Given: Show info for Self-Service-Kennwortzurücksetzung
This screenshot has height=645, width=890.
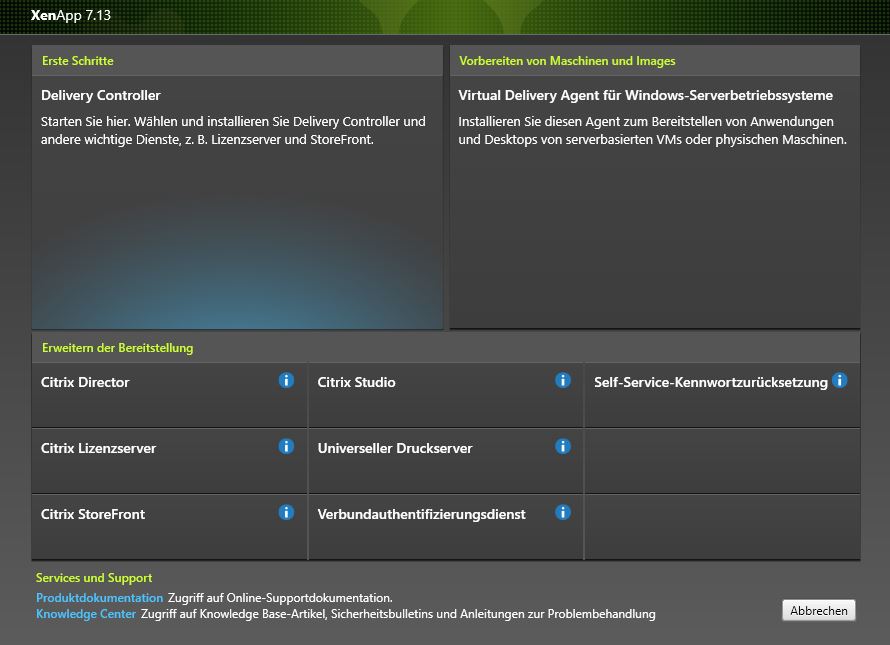Looking at the screenshot, I should tap(839, 380).
